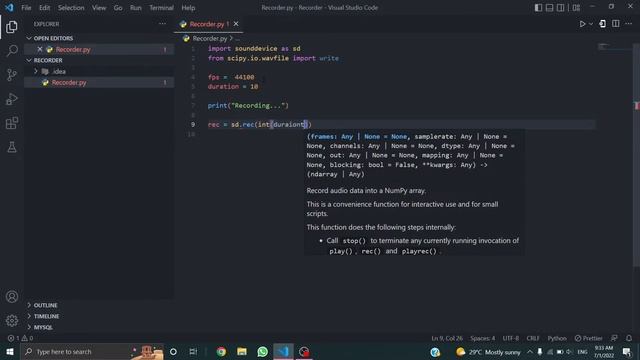Open Source Control view
Viewport: 640px width, 360px height.
(x=11, y=75)
